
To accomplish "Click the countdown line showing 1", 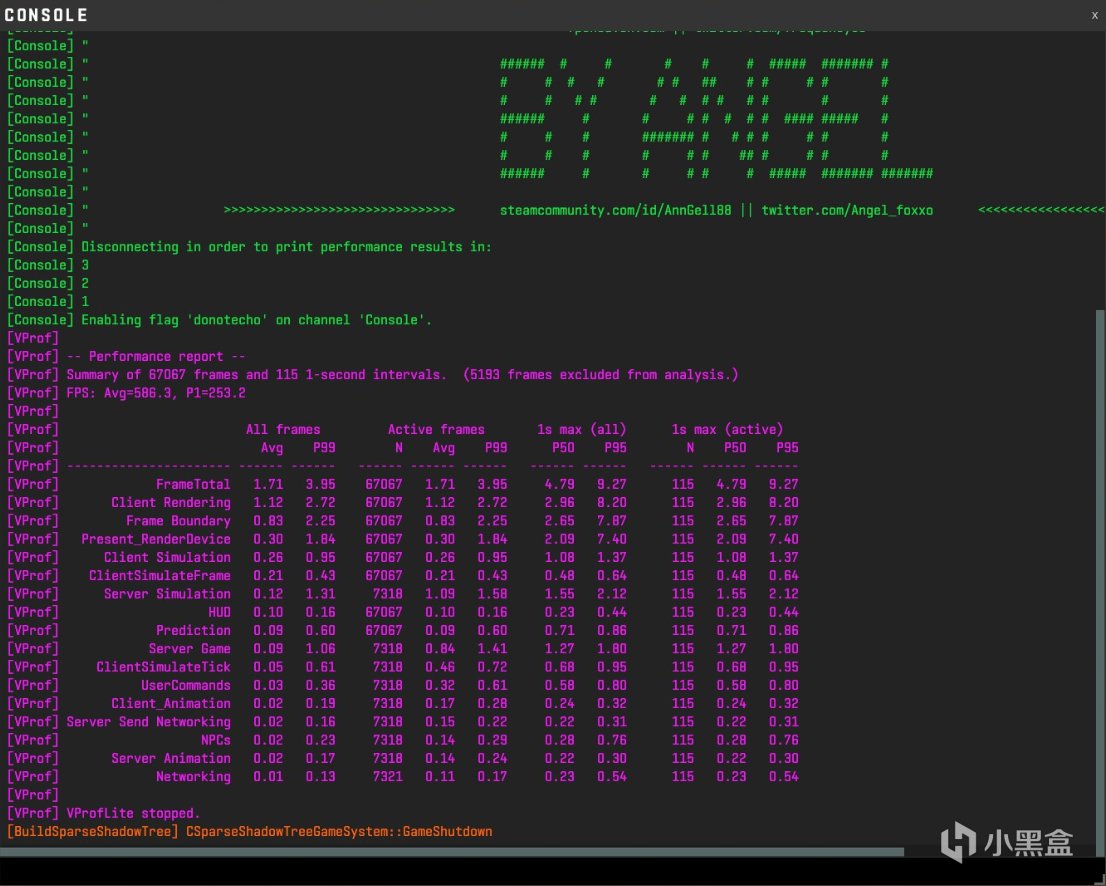I will point(48,302).
